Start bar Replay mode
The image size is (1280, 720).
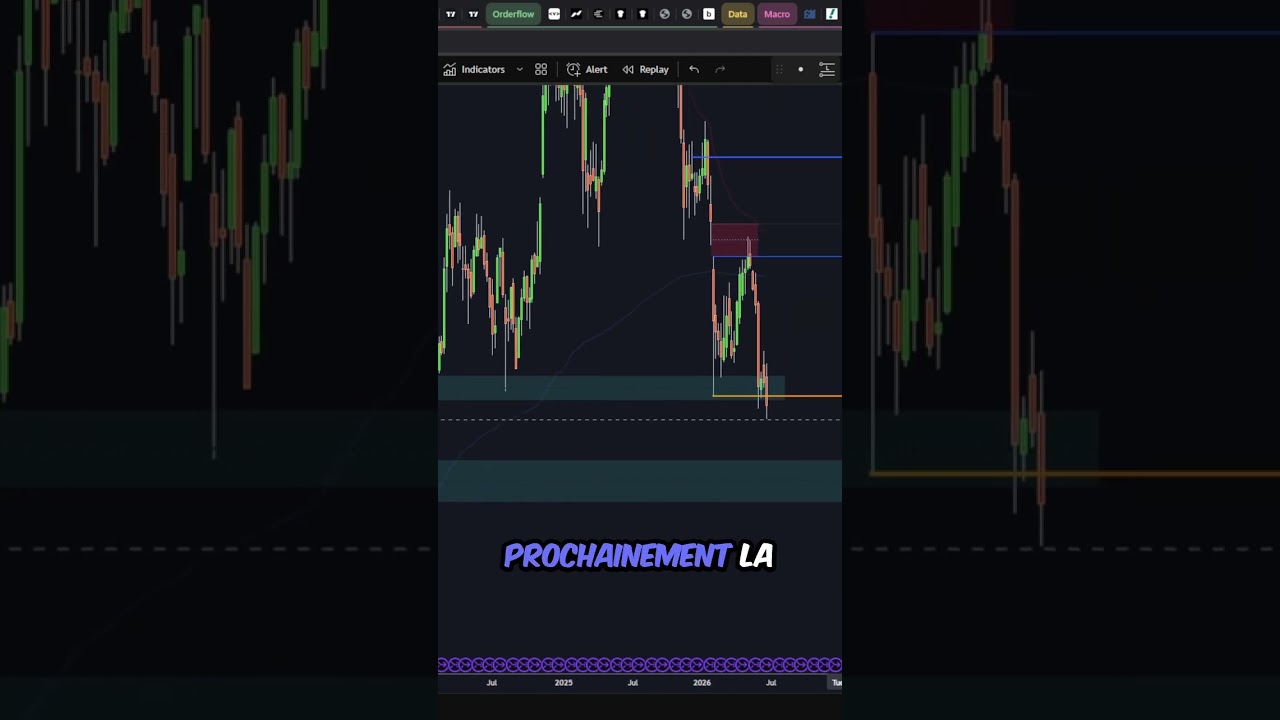(x=645, y=69)
